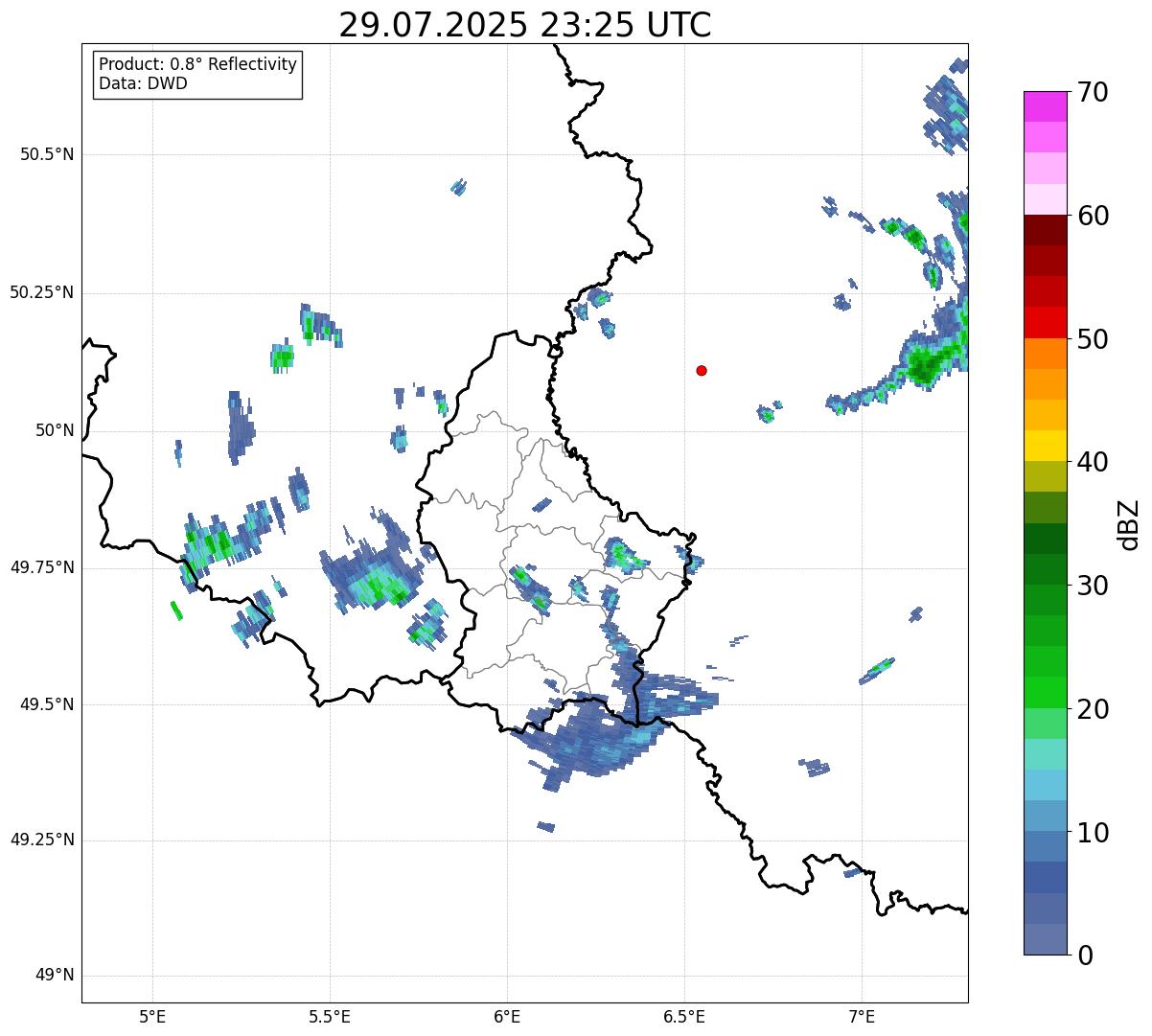The width and height of the screenshot is (1152, 1036).
Task: Click the bright red colorbar segment above 50
Action: tap(1045, 322)
